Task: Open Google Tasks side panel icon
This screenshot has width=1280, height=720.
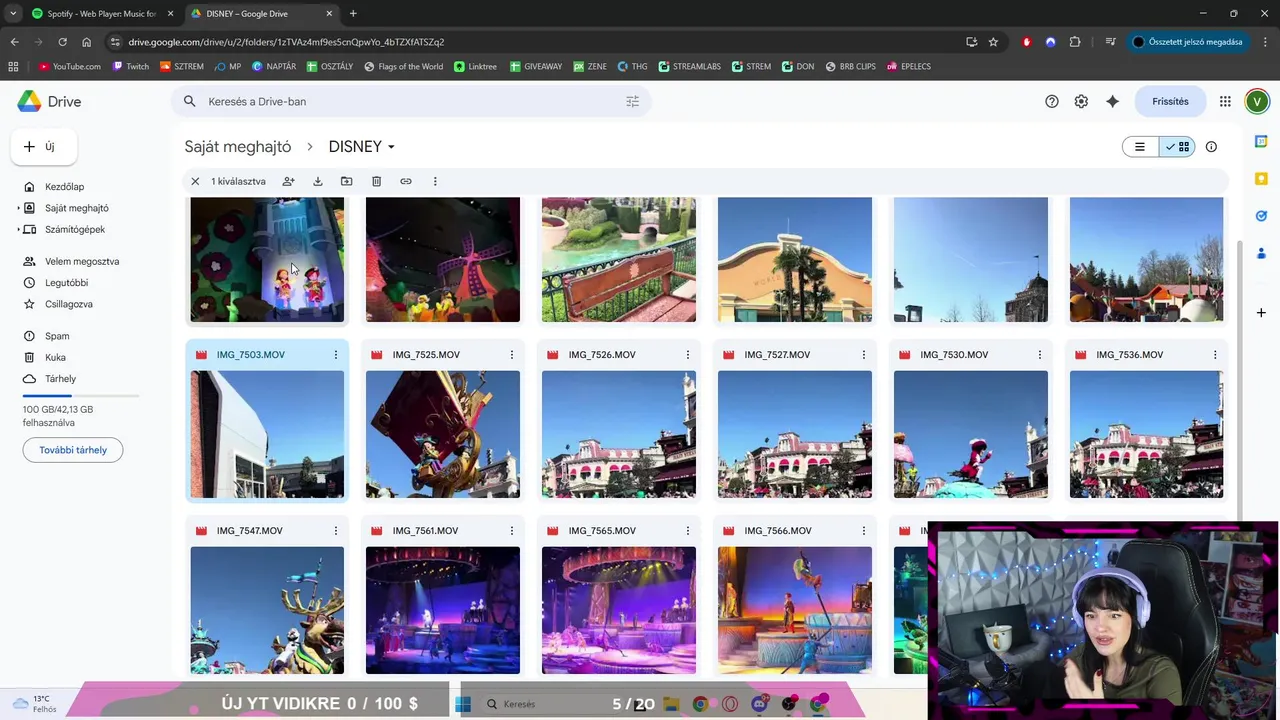Action: (1261, 216)
